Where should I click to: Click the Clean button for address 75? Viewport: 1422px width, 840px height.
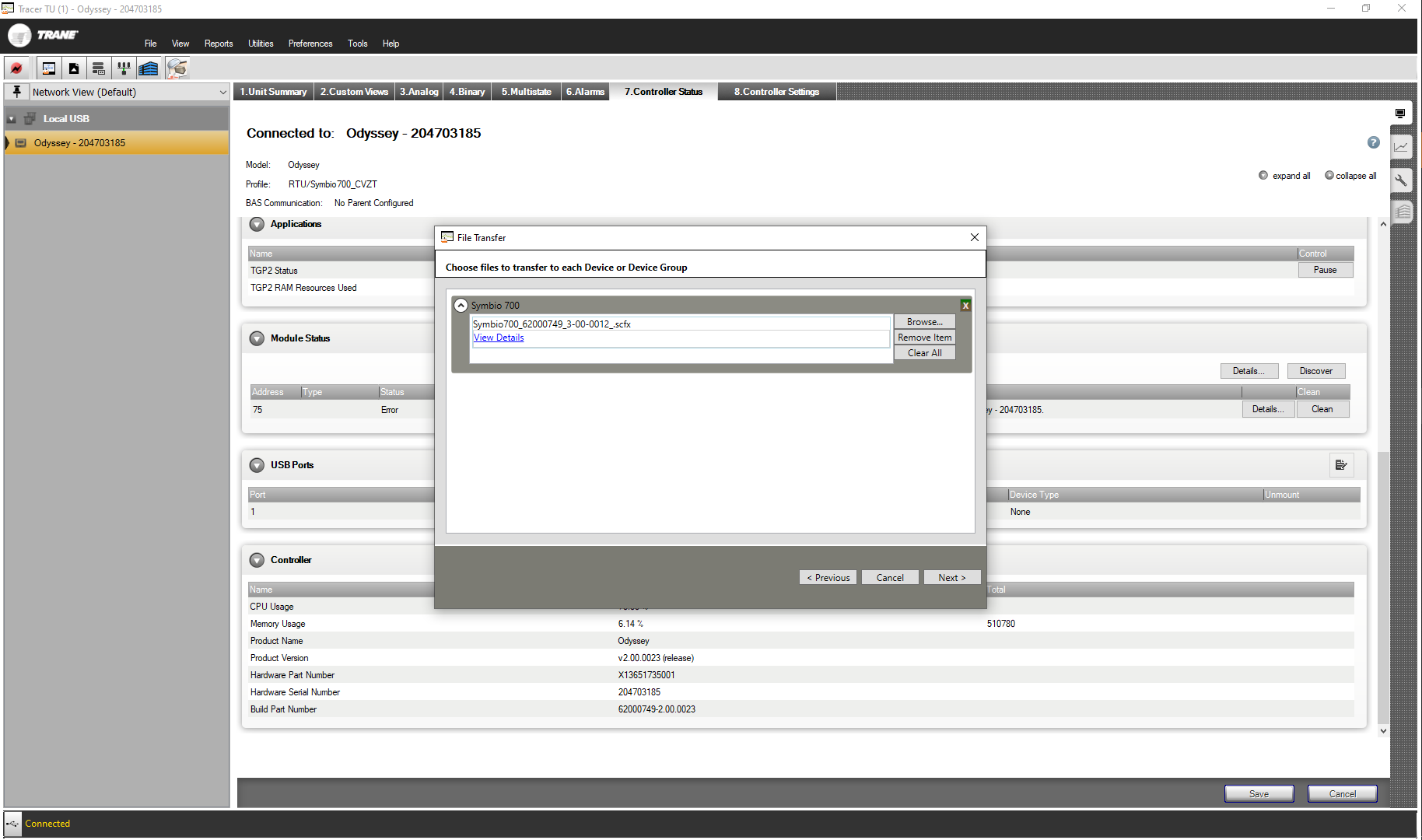click(x=1322, y=409)
